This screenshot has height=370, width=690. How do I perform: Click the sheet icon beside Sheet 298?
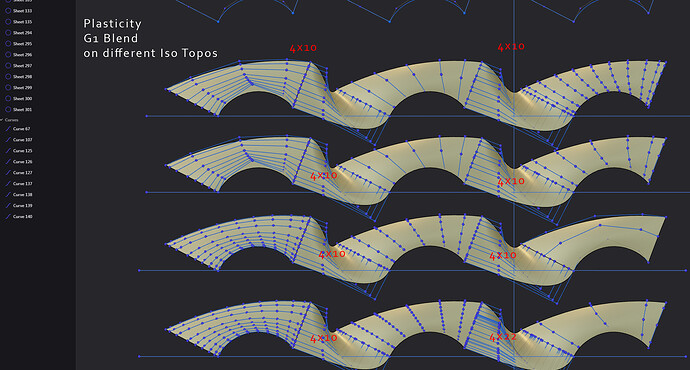tap(8, 77)
